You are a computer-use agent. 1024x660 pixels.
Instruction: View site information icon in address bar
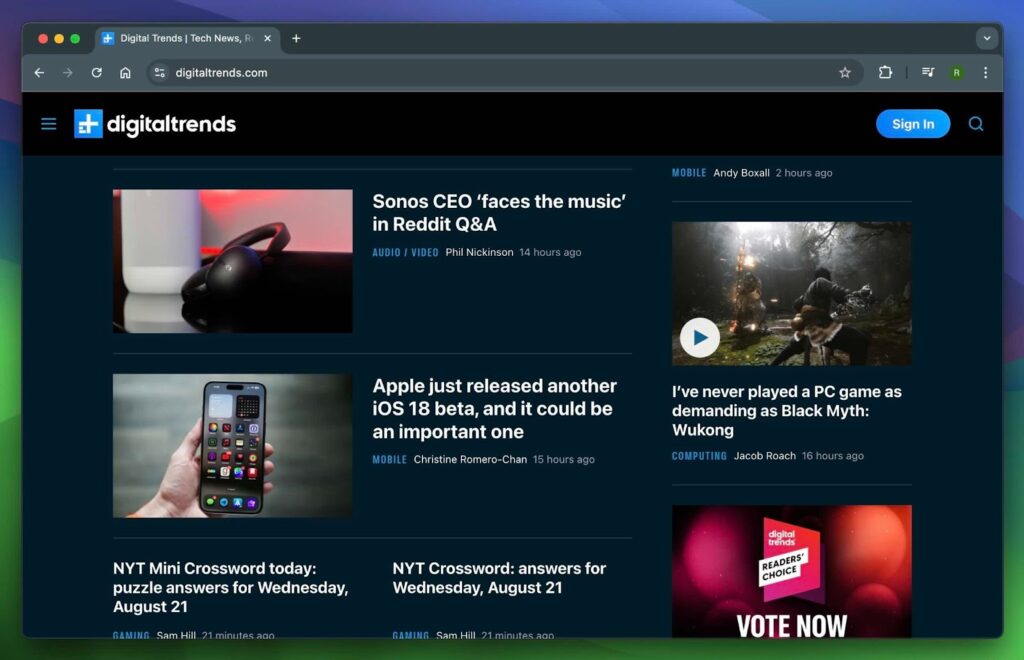click(x=159, y=72)
